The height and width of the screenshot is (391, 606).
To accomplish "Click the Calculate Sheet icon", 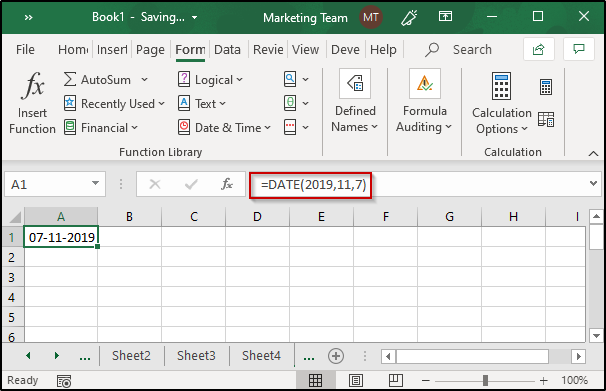I will (546, 119).
